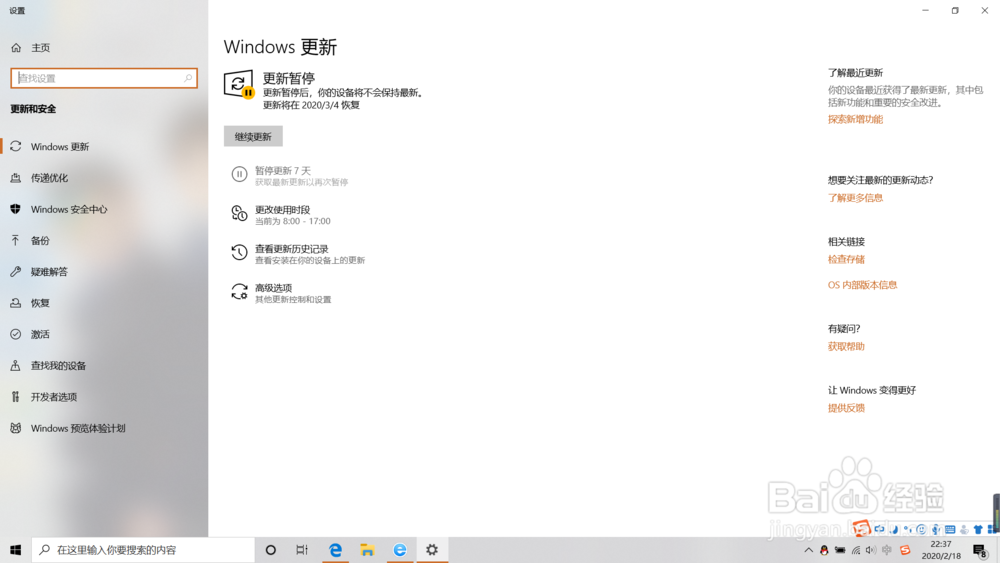
Task: Click the magnifier in 查找设置 box
Action: pos(188,78)
